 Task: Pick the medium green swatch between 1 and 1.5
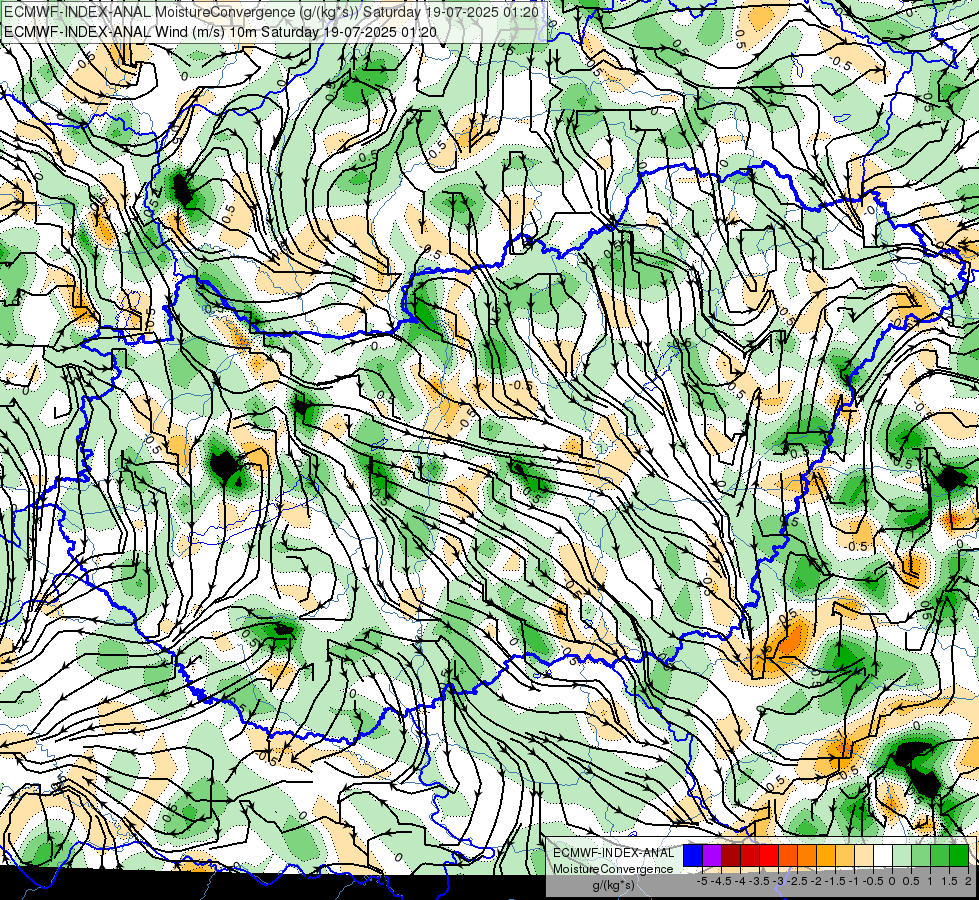click(940, 855)
